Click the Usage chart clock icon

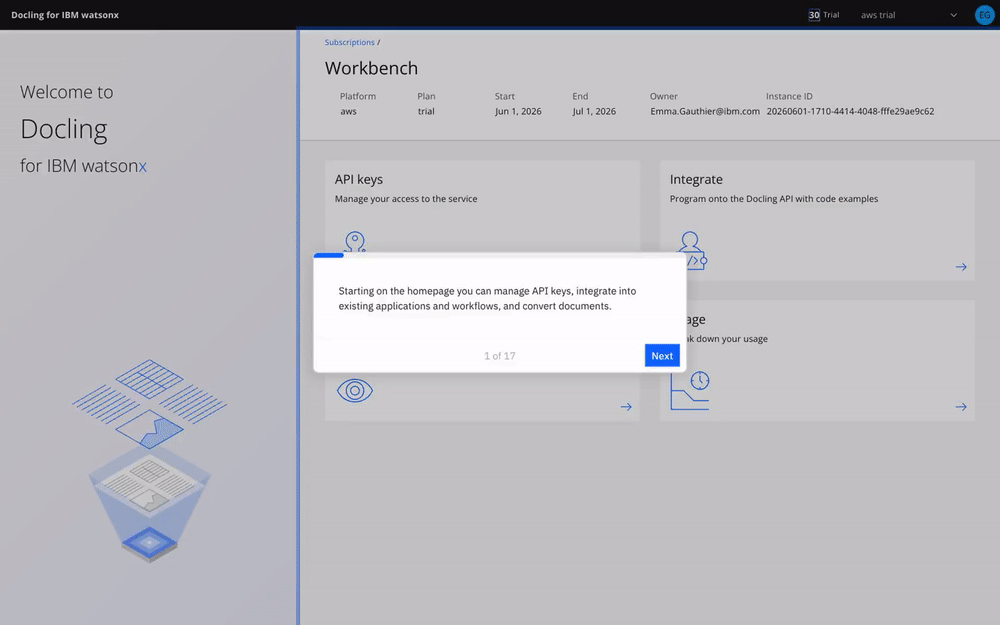[x=690, y=390]
